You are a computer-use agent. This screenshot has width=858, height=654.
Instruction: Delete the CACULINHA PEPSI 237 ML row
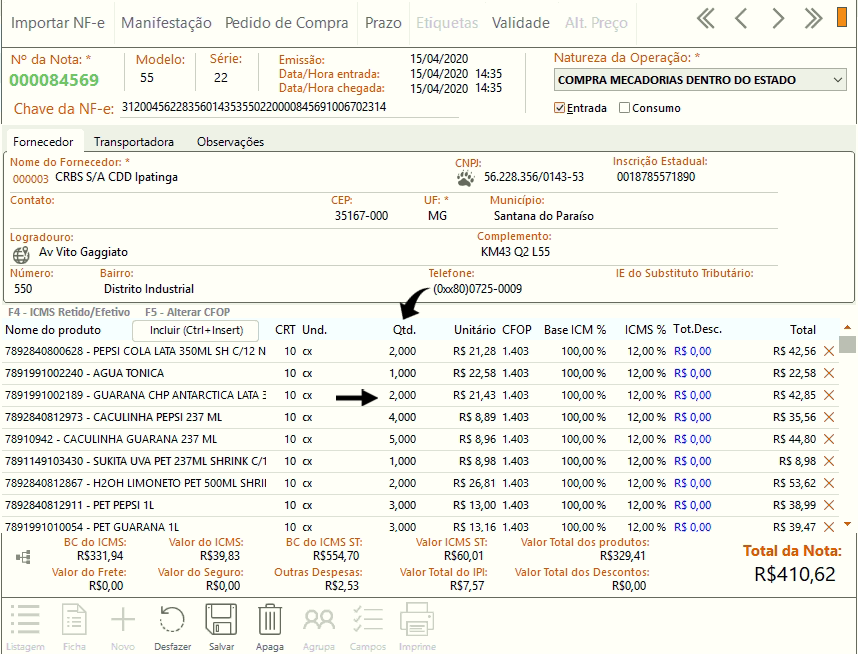tap(829, 417)
